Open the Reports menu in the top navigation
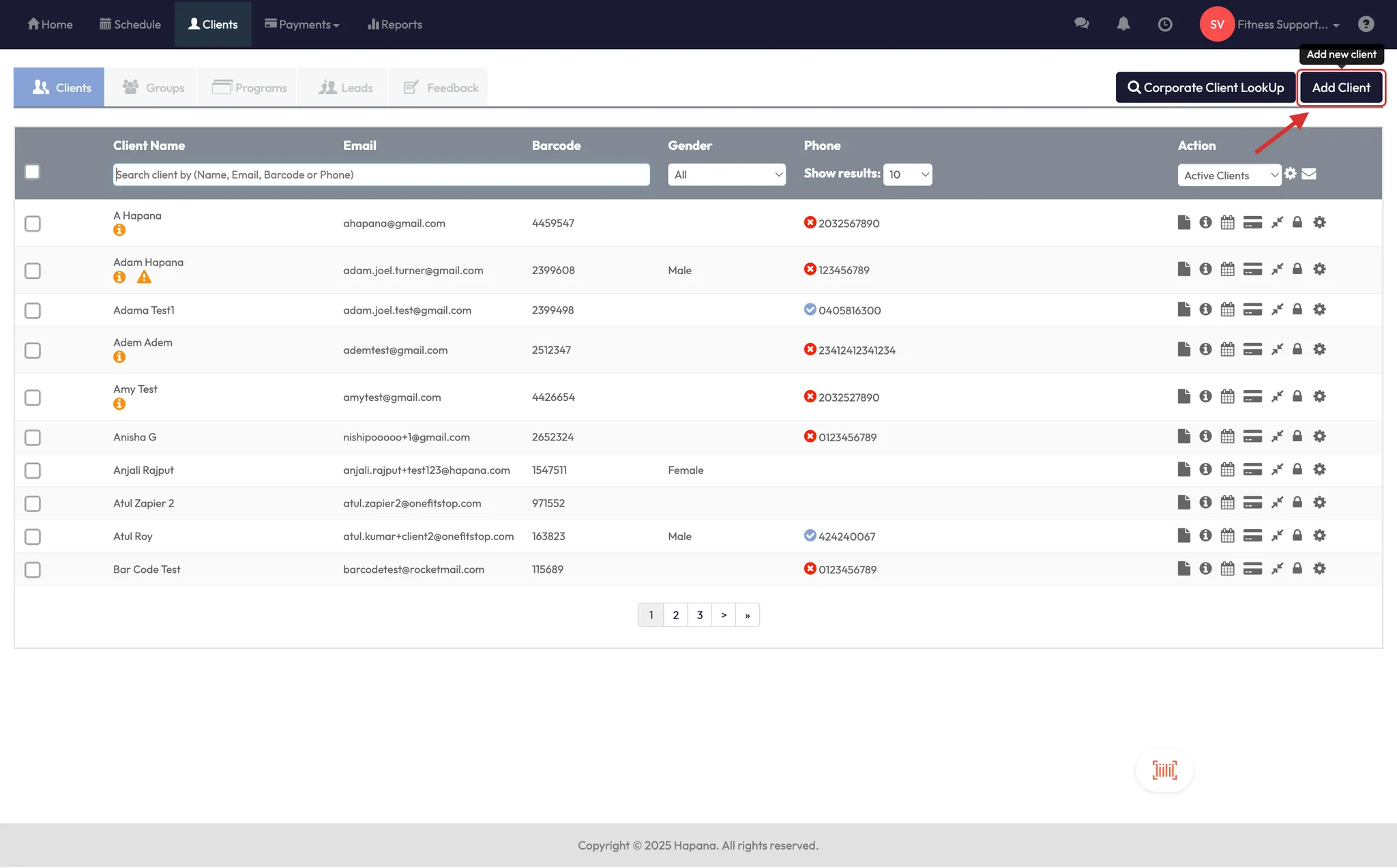The width and height of the screenshot is (1397, 868). pos(395,25)
